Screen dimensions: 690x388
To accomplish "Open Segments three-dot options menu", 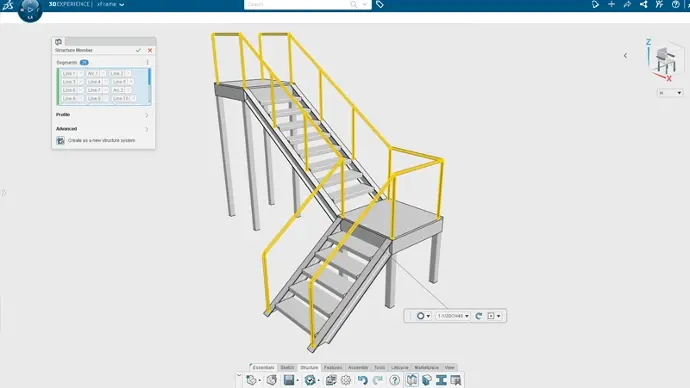I will pos(147,62).
